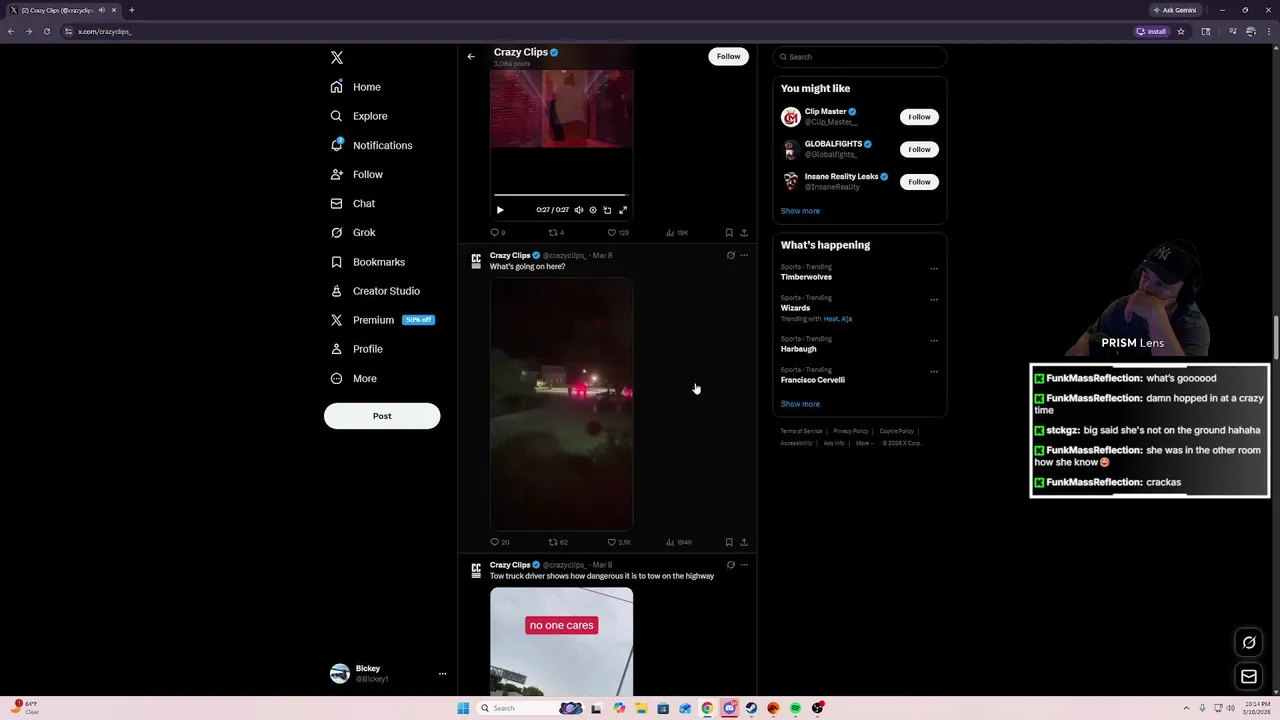1280x720 pixels.
Task: Open the X logo home link
Action: pos(337,58)
